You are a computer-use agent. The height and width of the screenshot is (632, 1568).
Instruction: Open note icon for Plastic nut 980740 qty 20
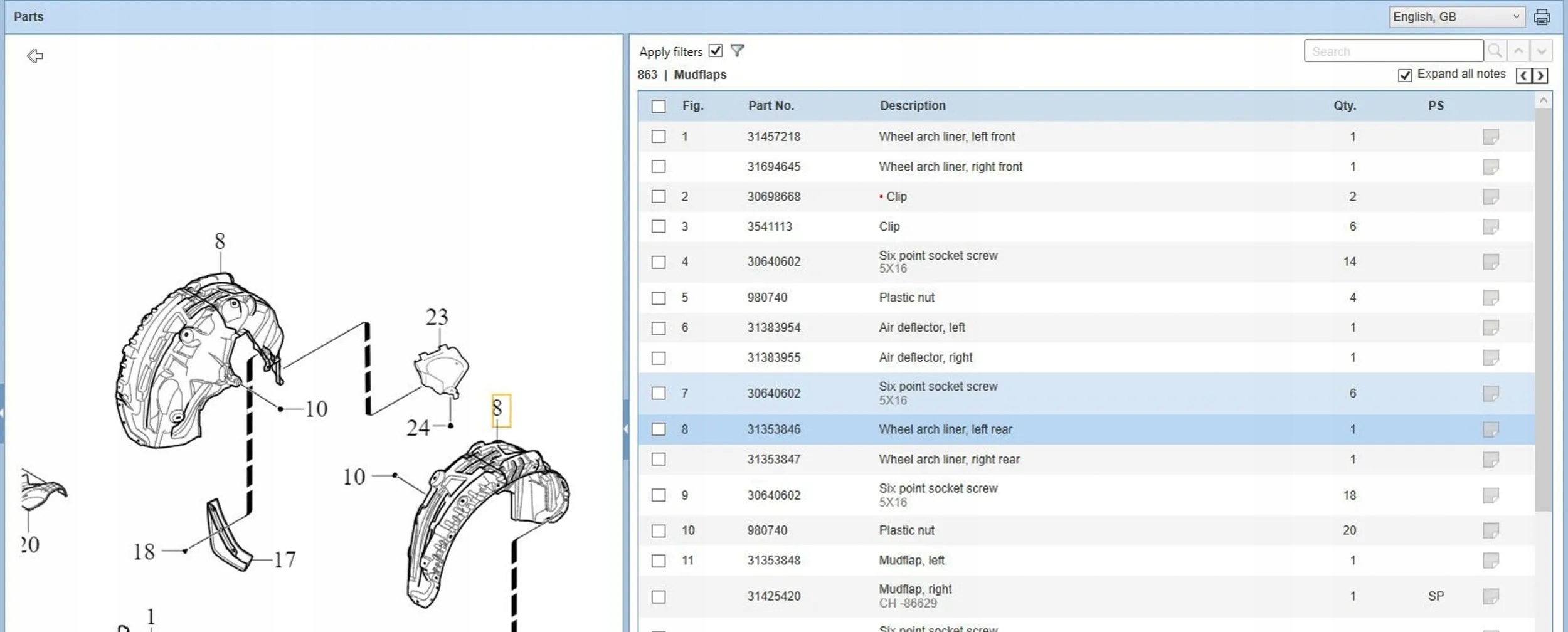tap(1490, 530)
